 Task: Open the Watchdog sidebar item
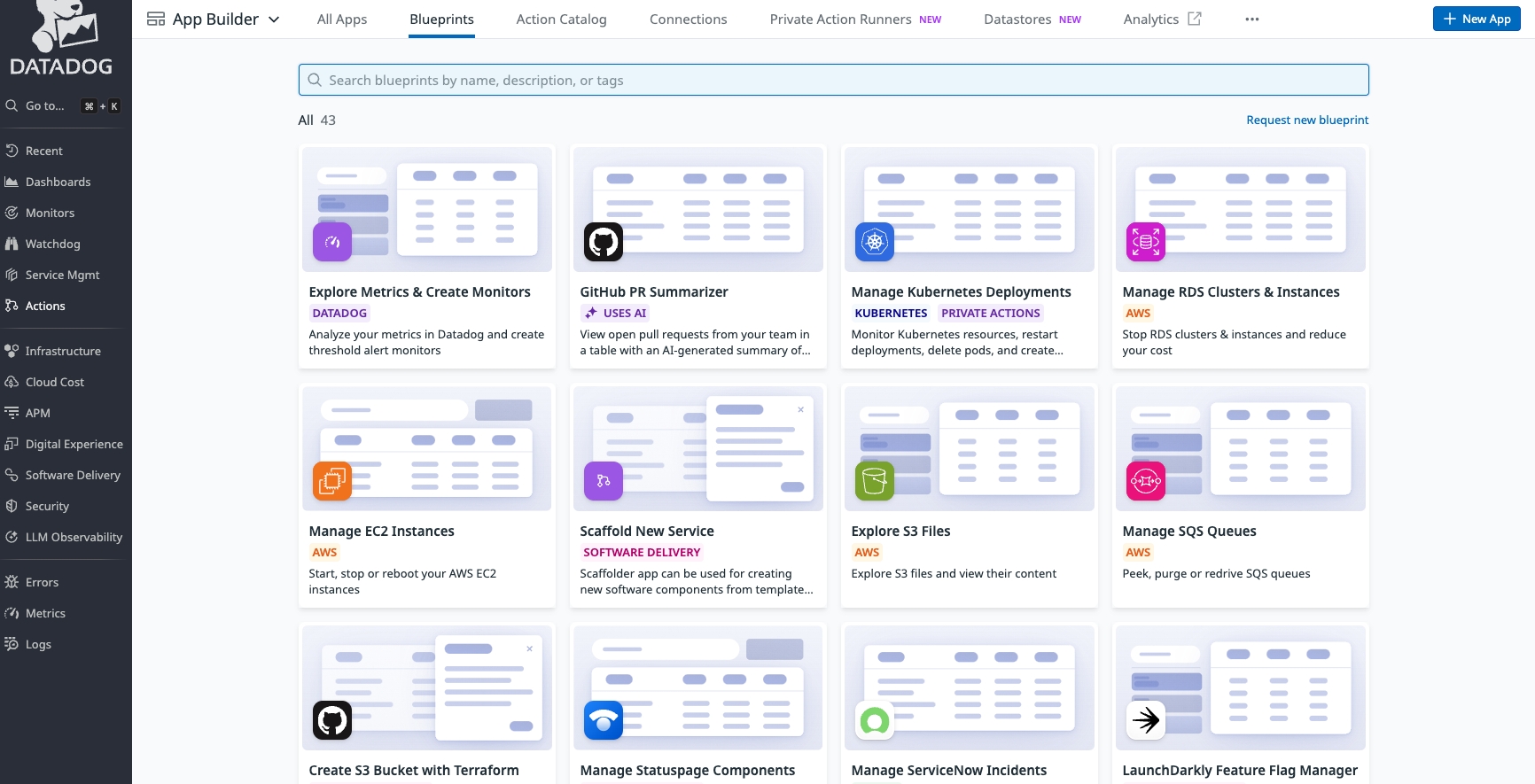pyautogui.click(x=52, y=244)
